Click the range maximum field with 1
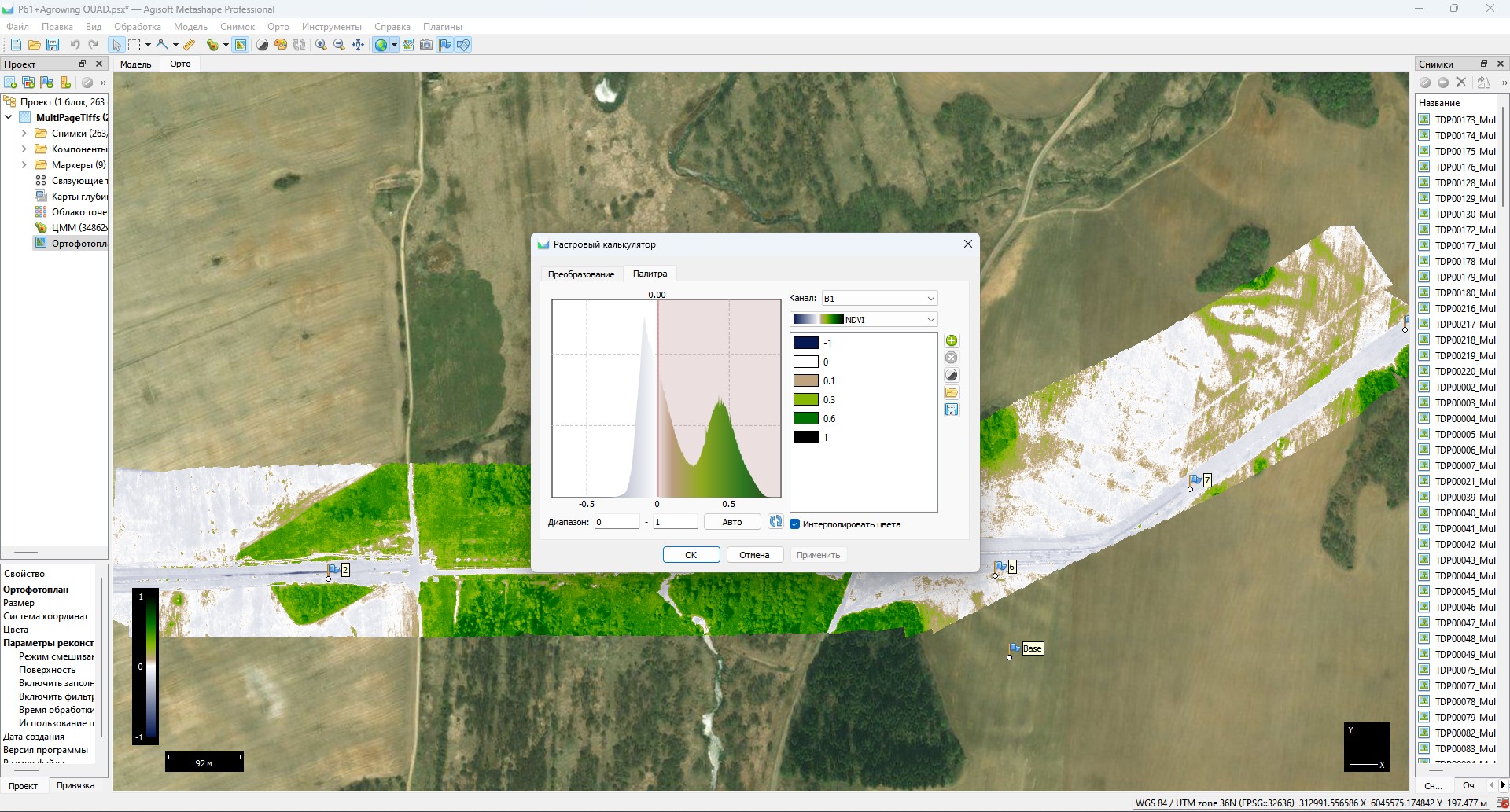This screenshot has width=1510, height=812. (675, 522)
